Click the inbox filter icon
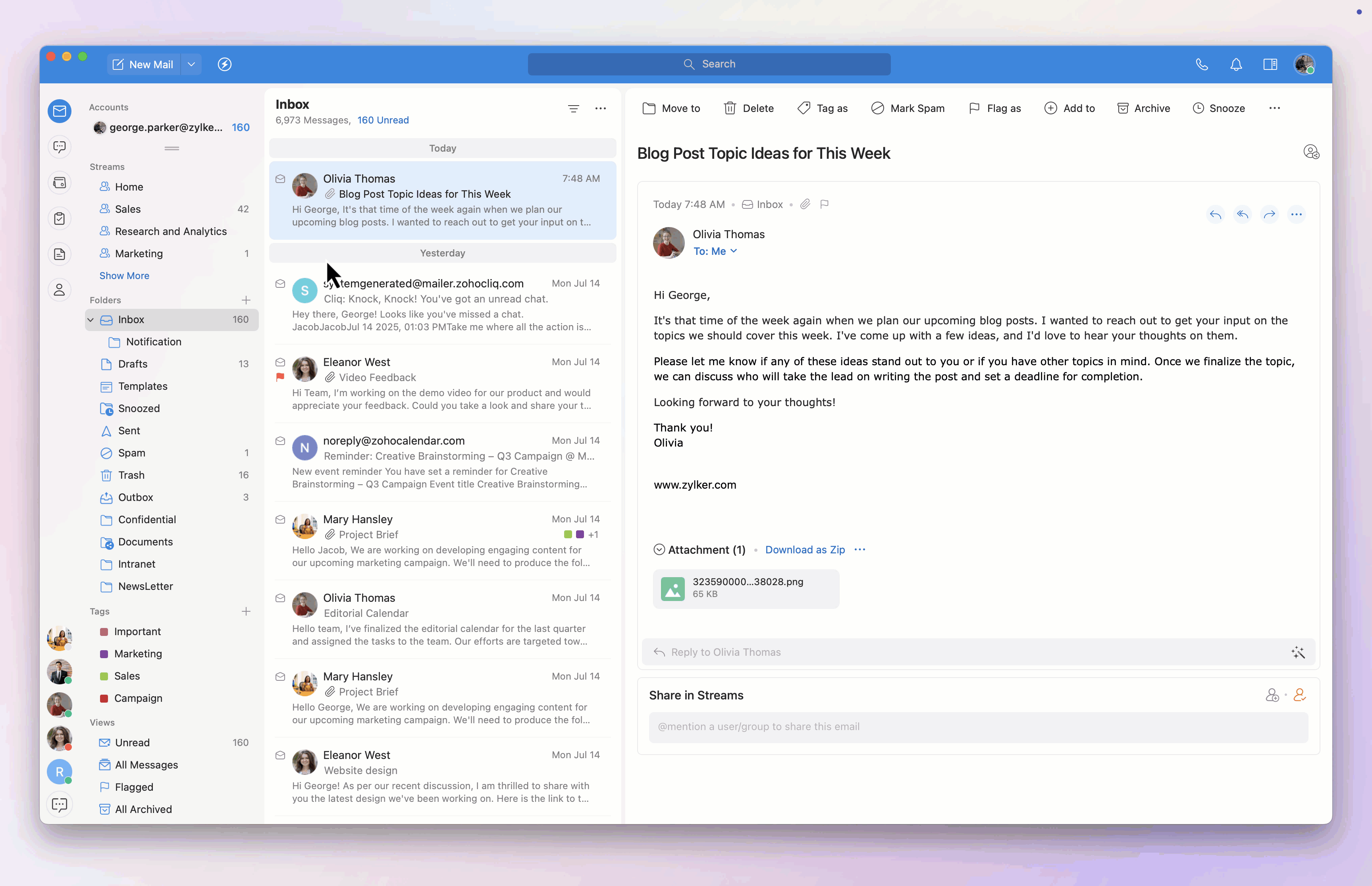The width and height of the screenshot is (1372, 886). click(573, 108)
